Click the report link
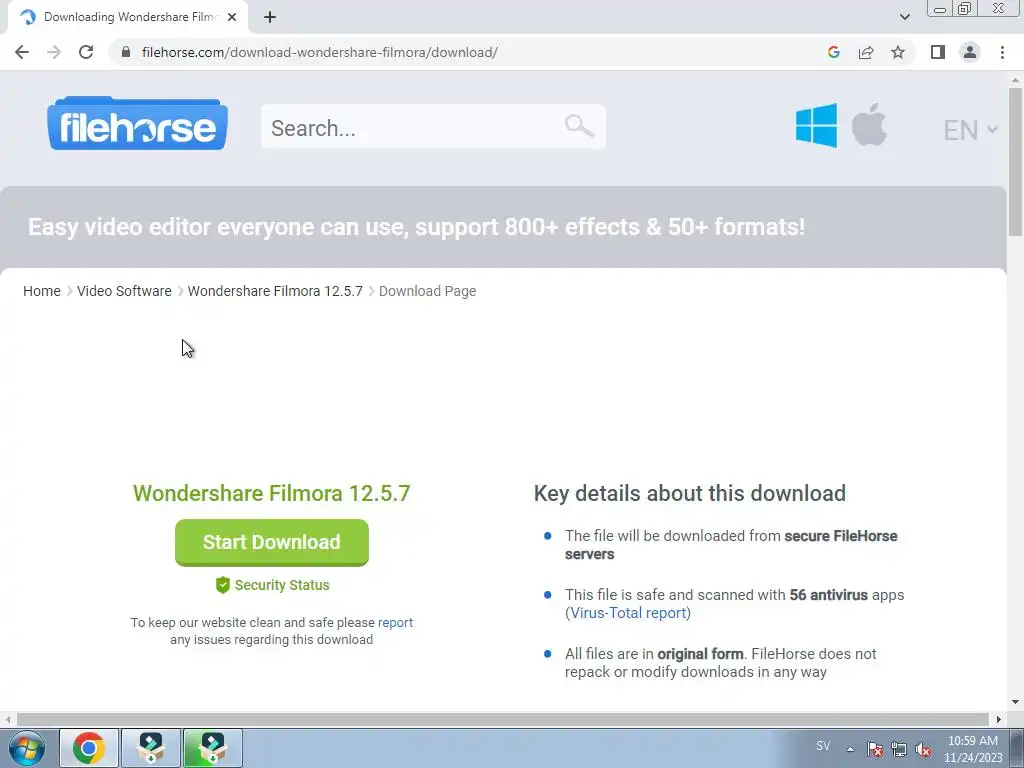 (x=395, y=622)
